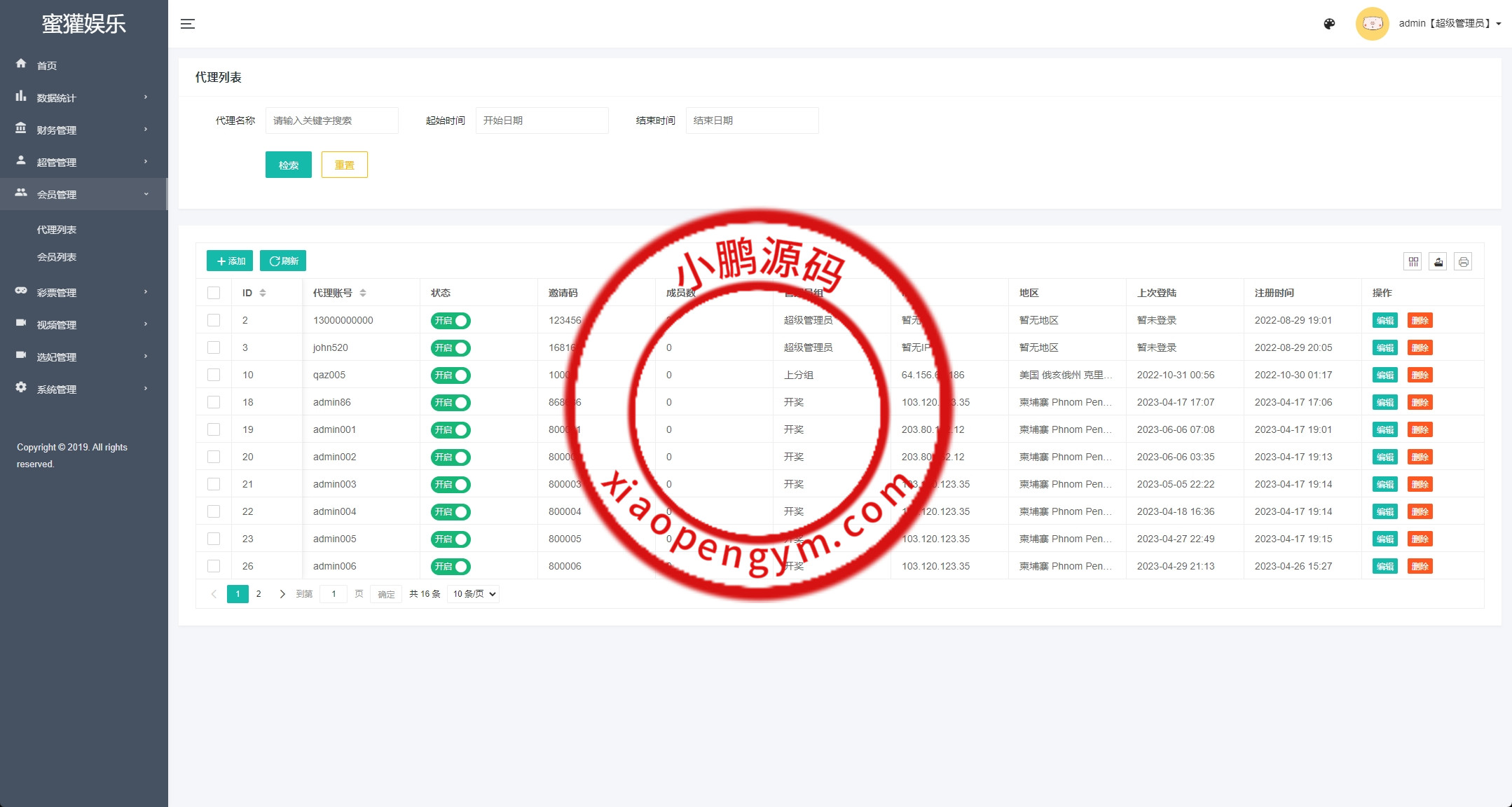This screenshot has width=1512, height=807.
Task: Click the sidebar collapse hamburger icon
Action: [187, 24]
